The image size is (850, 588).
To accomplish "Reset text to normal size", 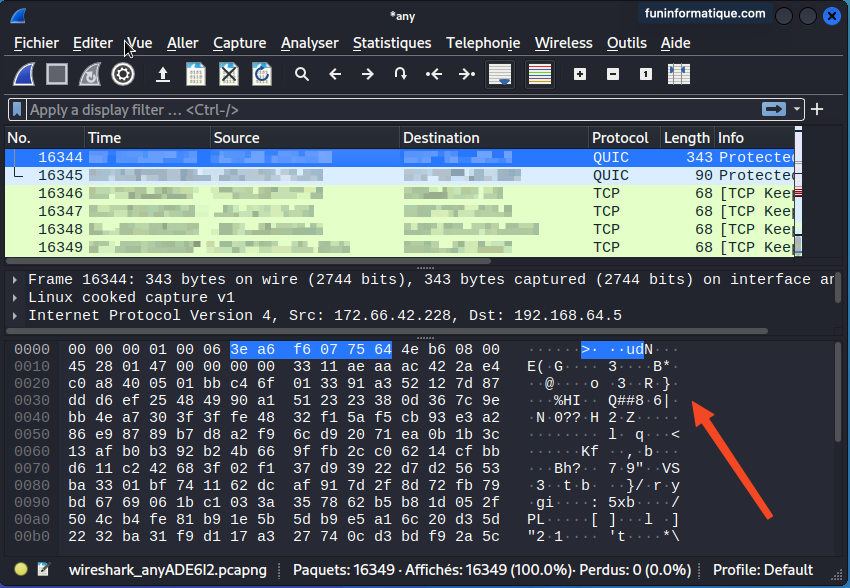I will click(646, 74).
